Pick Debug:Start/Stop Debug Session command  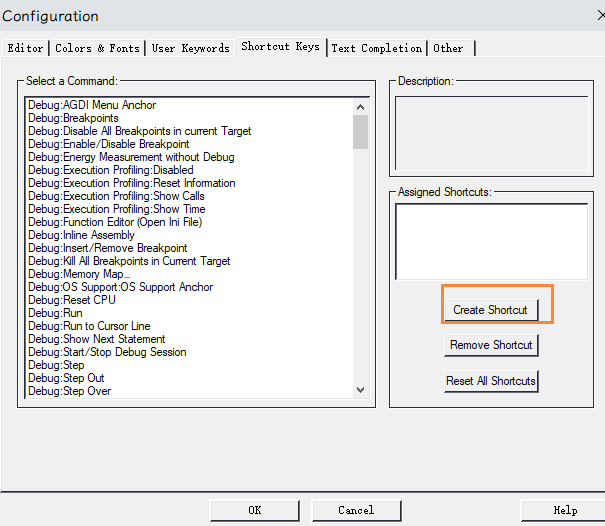107,352
